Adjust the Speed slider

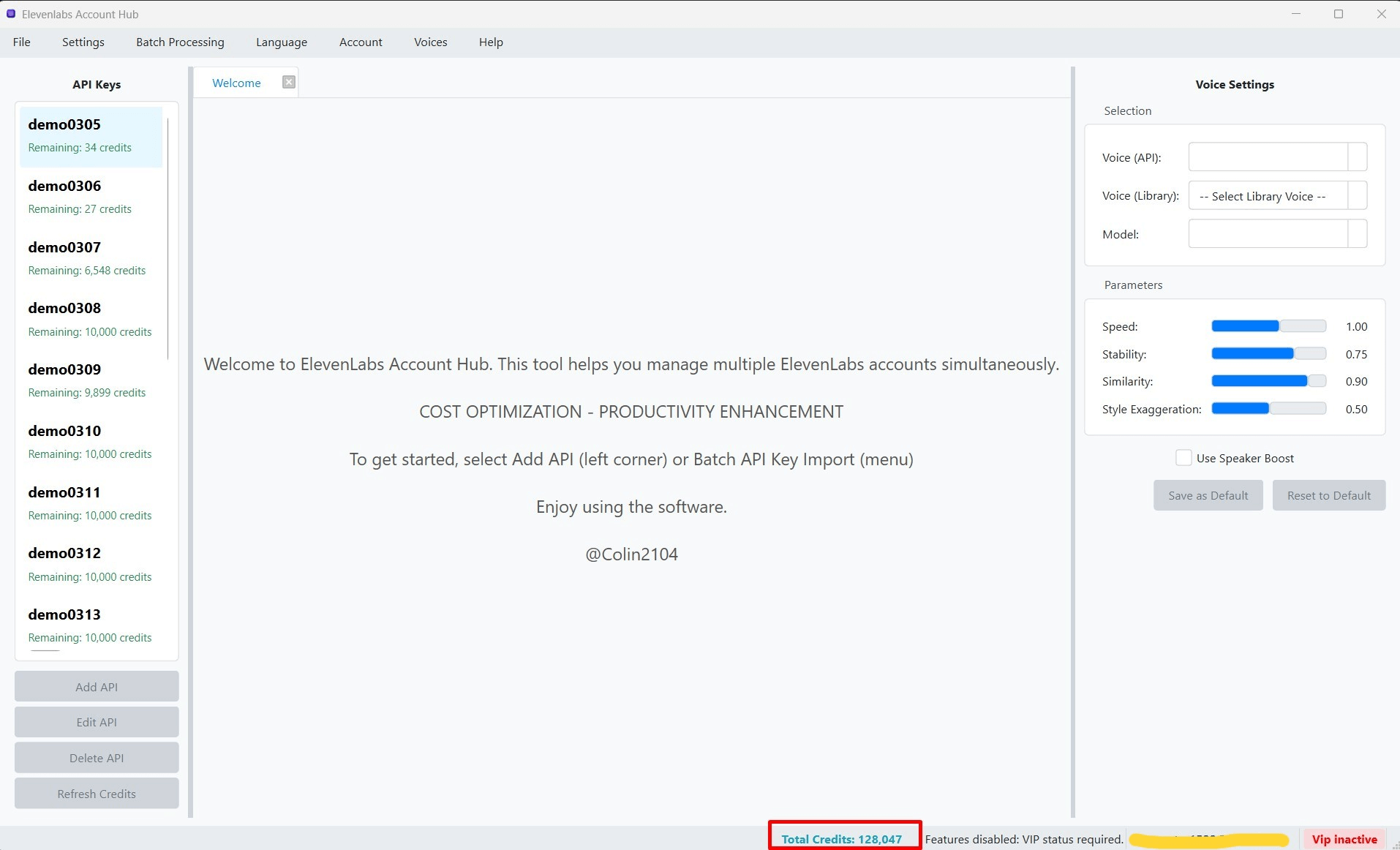(1268, 326)
